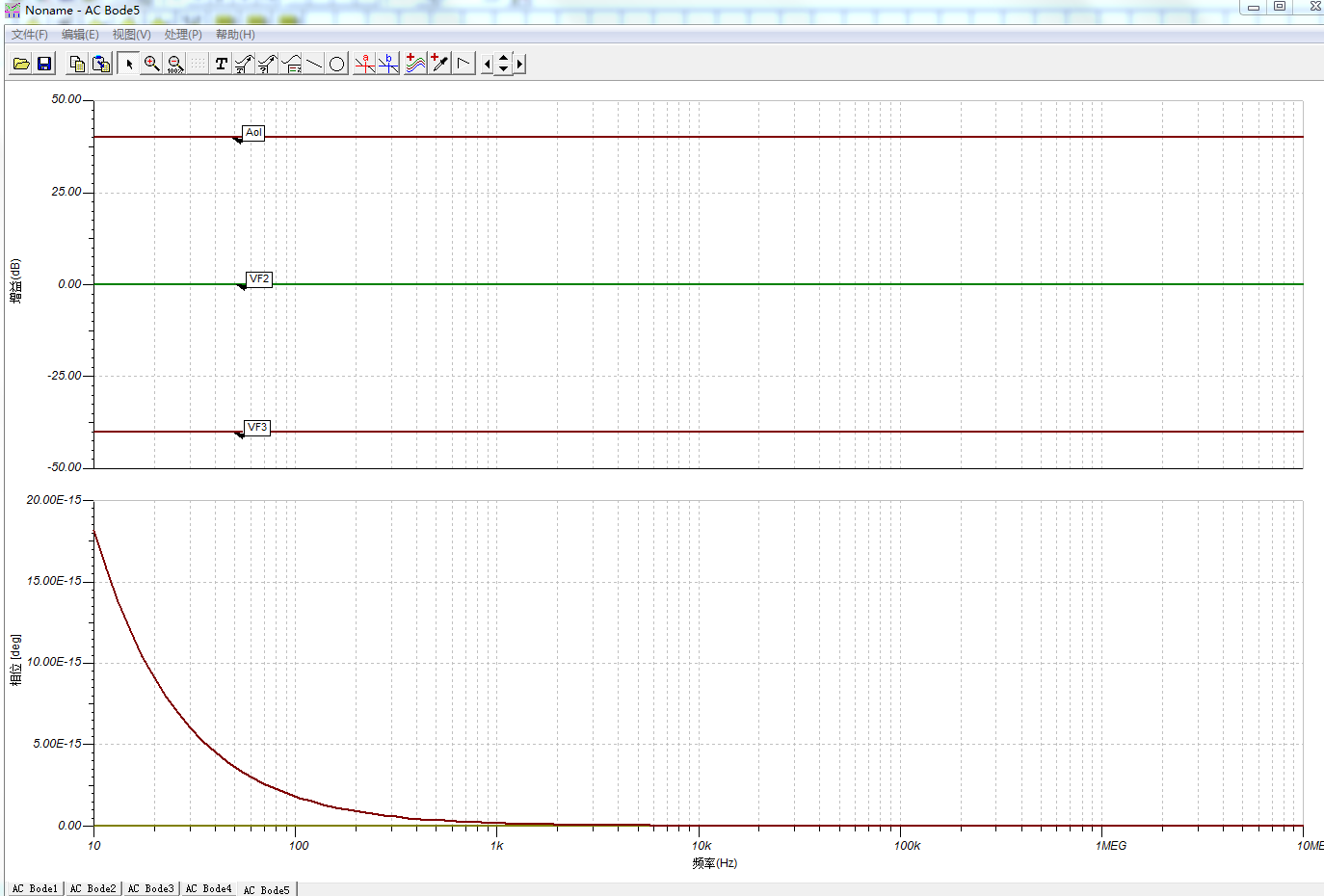Viewport: 1324px width, 896px height.
Task: Click the 100k frequency axis tick label
Action: [907, 846]
